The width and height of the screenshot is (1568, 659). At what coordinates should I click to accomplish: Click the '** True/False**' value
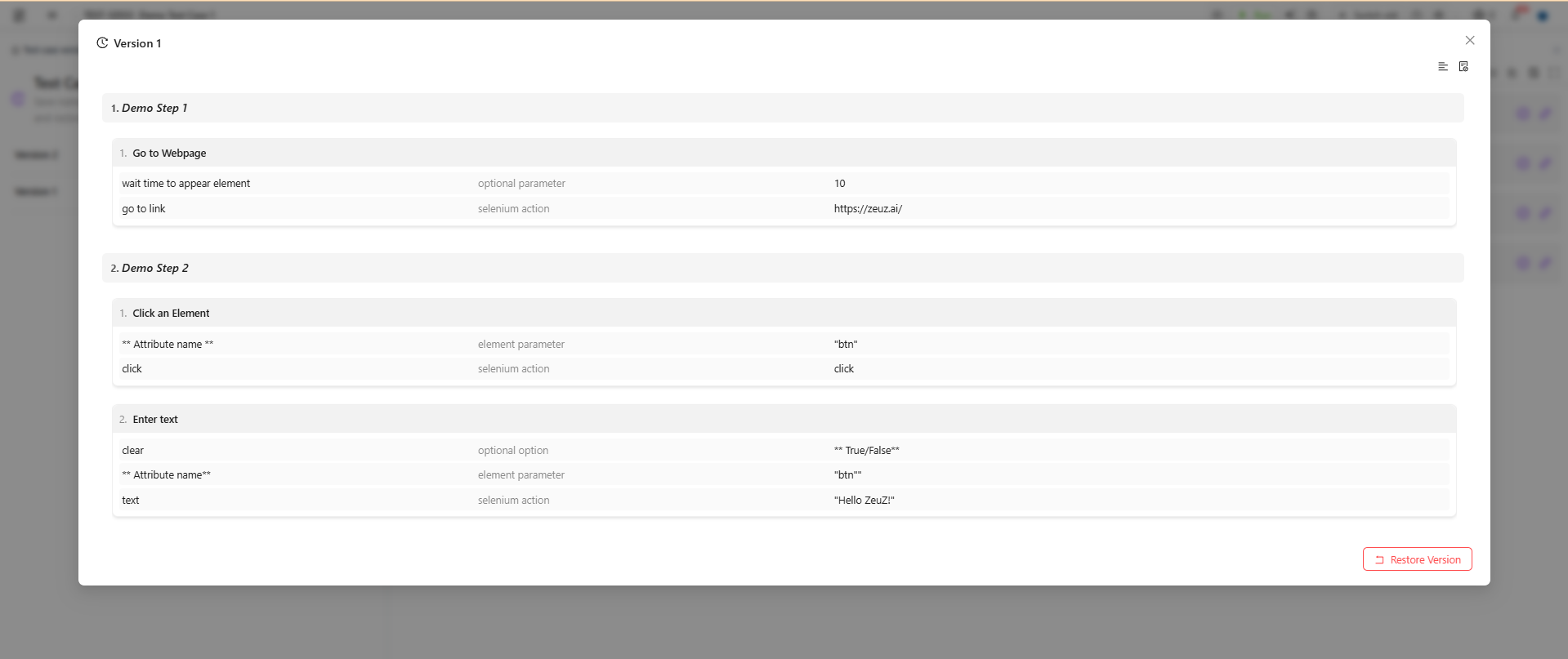(866, 451)
